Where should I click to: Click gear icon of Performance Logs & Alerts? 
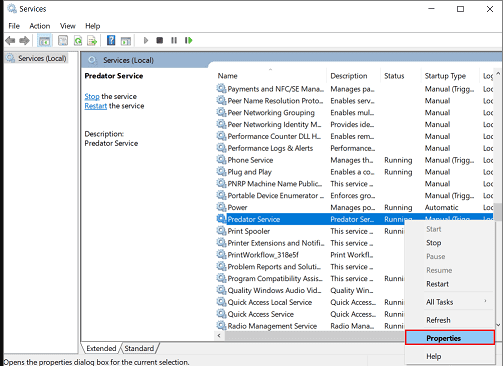coord(221,148)
